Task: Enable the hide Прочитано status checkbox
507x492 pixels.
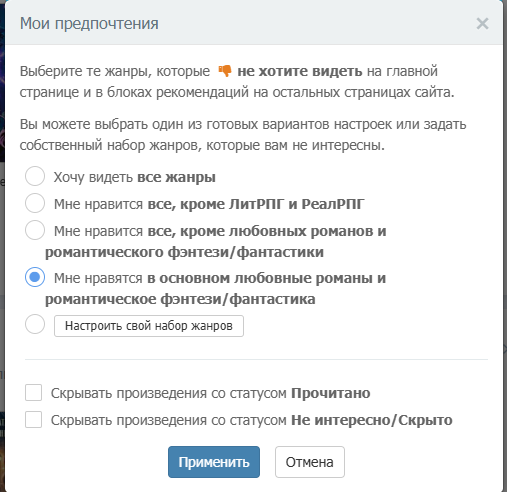Action: (x=33, y=392)
